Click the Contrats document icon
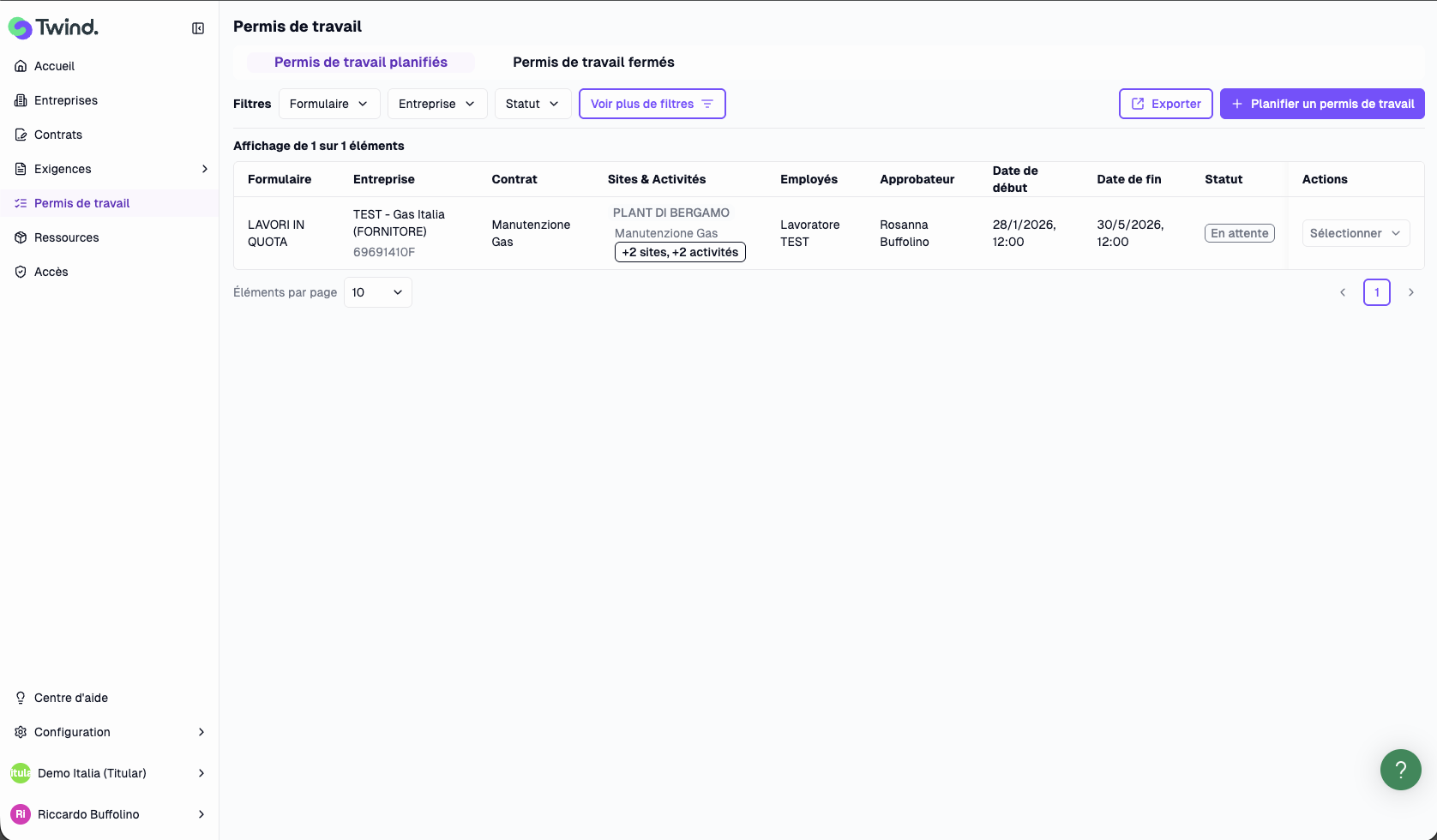The width and height of the screenshot is (1437, 840). click(x=21, y=135)
